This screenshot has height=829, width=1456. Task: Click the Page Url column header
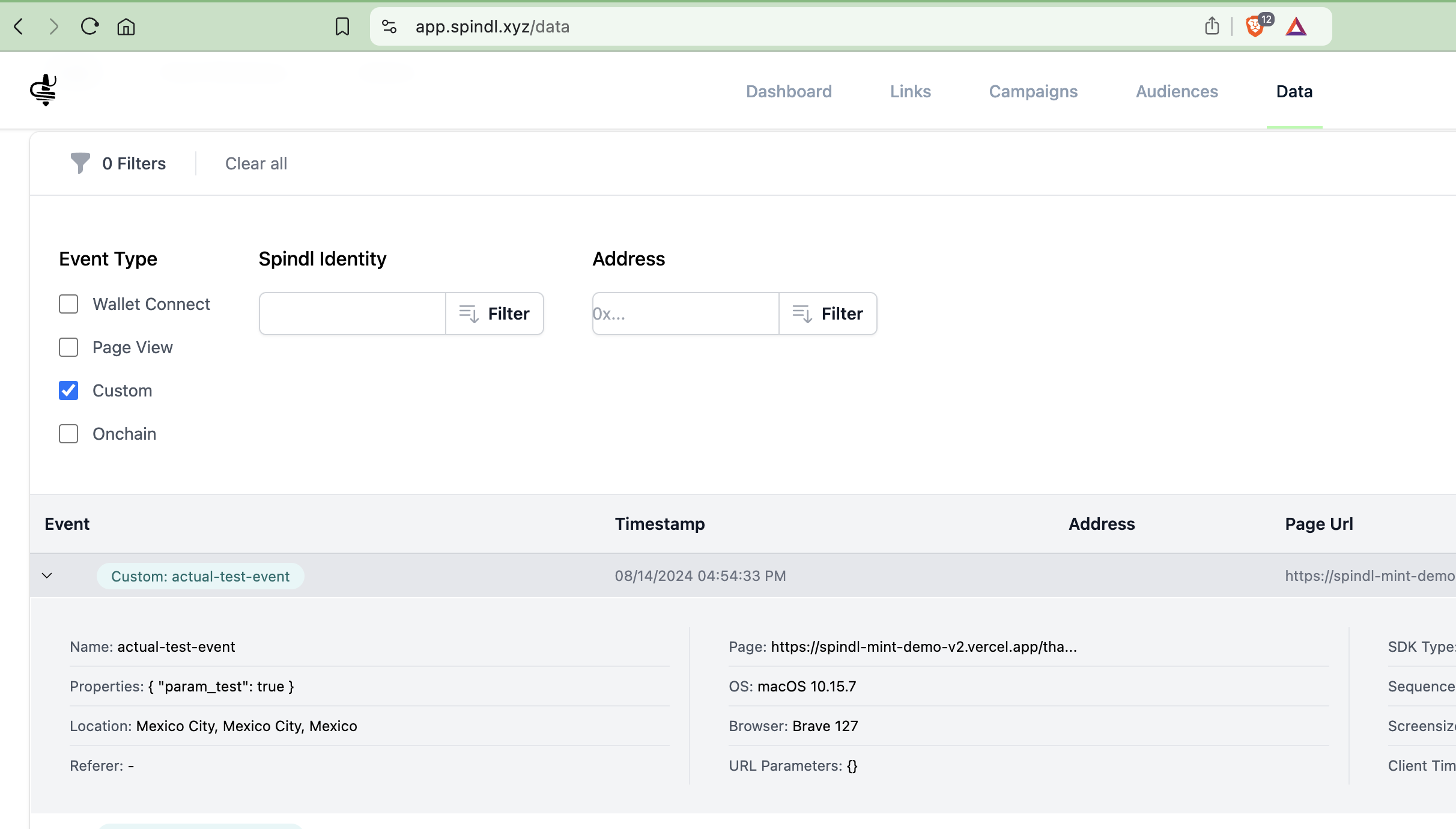(x=1319, y=524)
